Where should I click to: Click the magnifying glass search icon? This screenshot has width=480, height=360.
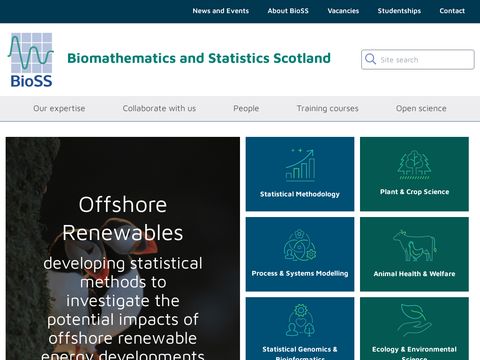370,59
